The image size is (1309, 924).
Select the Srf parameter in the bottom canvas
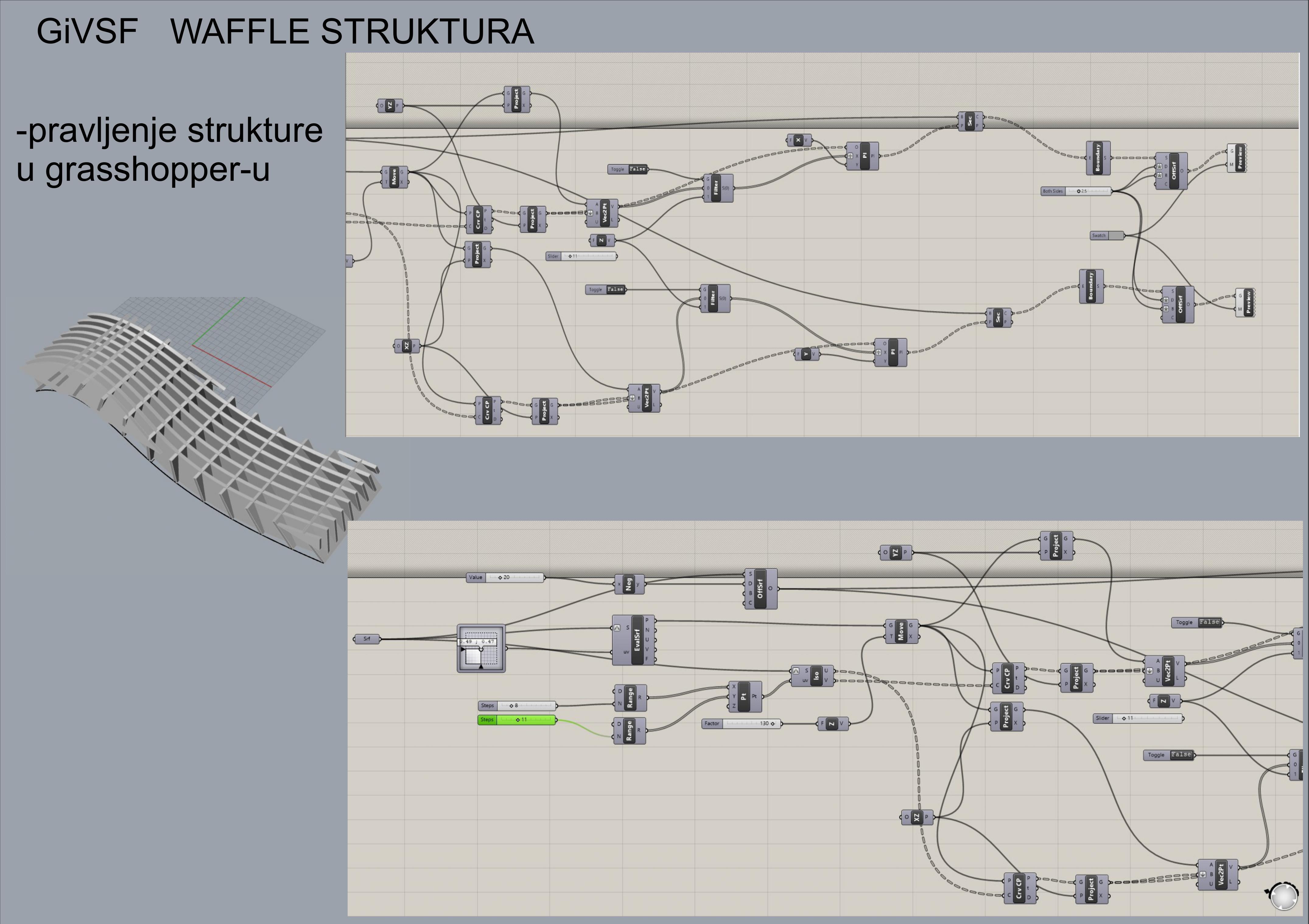coord(367,639)
